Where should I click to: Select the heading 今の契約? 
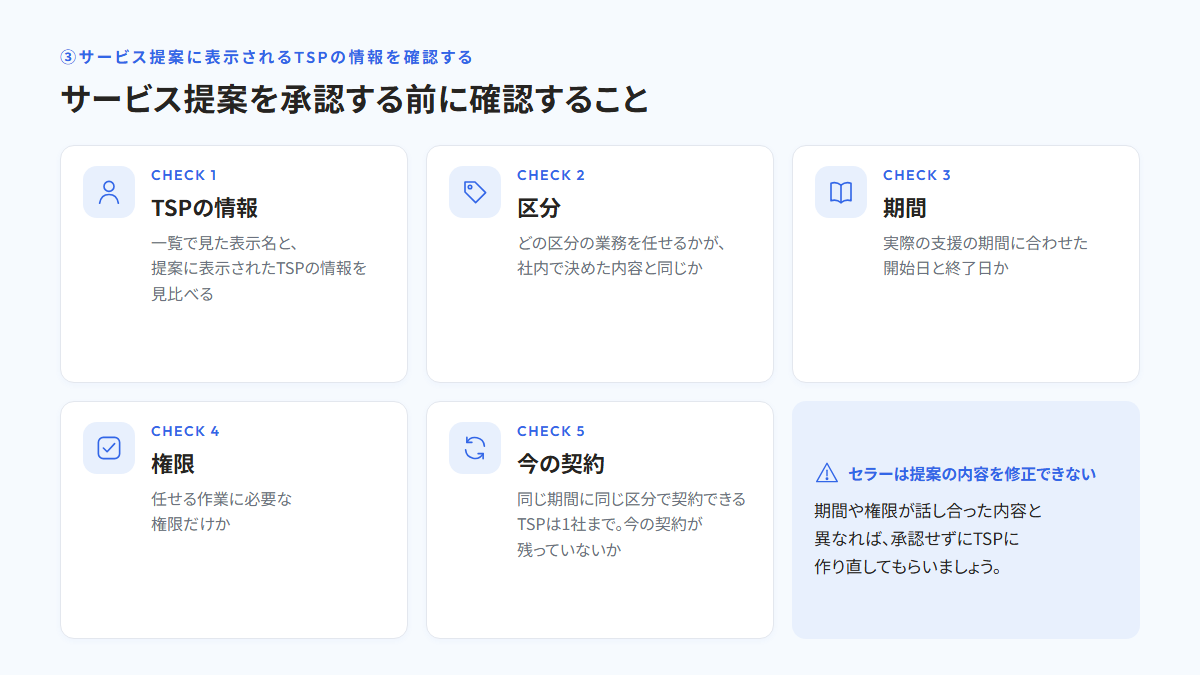click(x=561, y=464)
